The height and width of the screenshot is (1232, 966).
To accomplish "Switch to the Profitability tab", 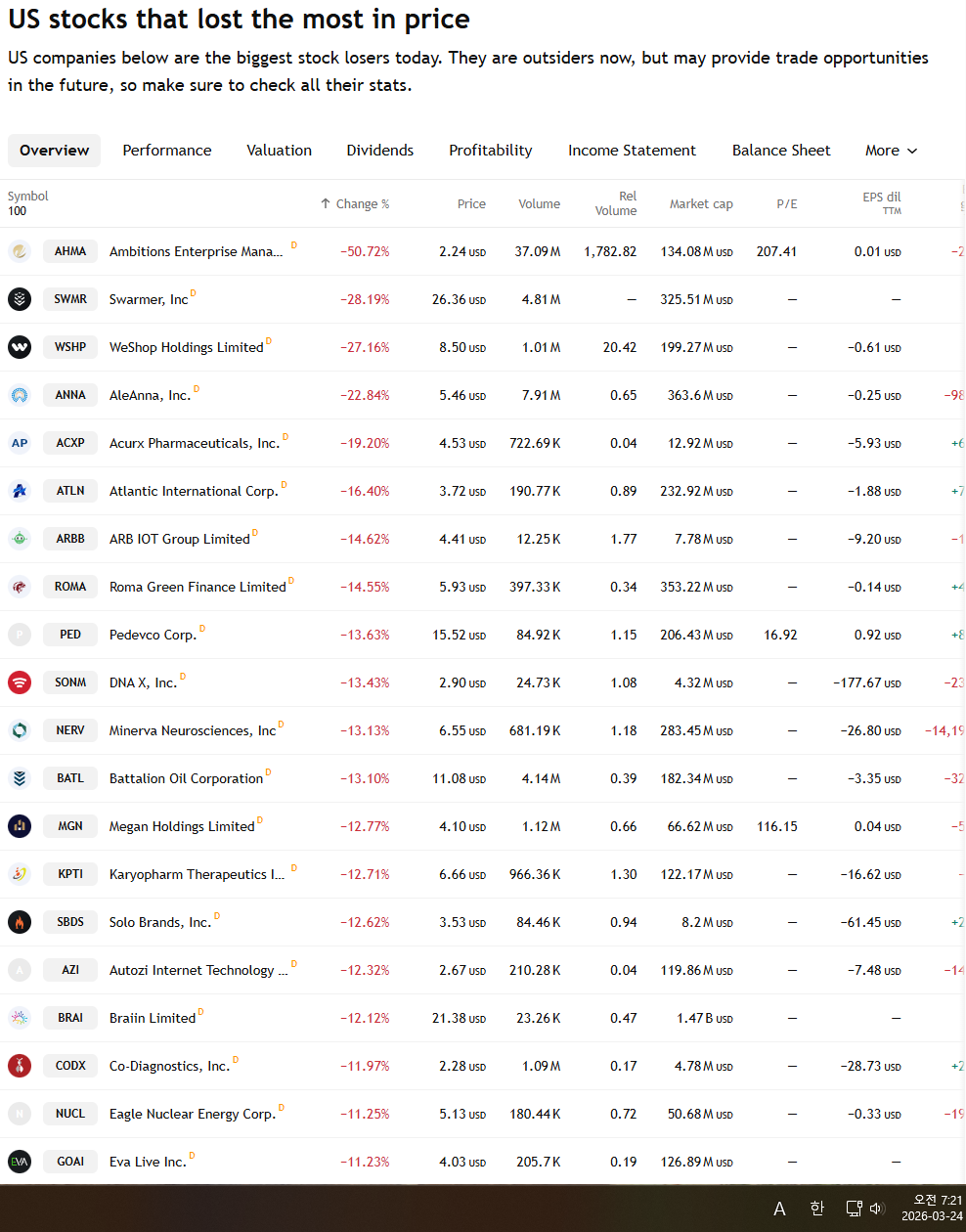I will coord(491,151).
